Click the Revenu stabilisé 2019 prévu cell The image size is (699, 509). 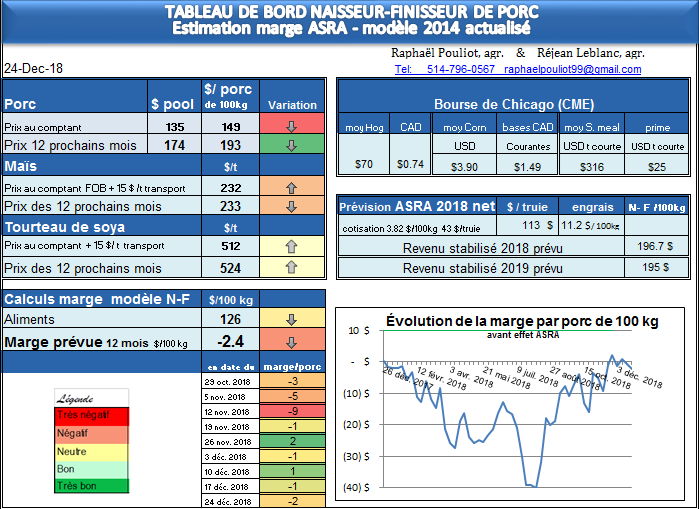(482, 268)
